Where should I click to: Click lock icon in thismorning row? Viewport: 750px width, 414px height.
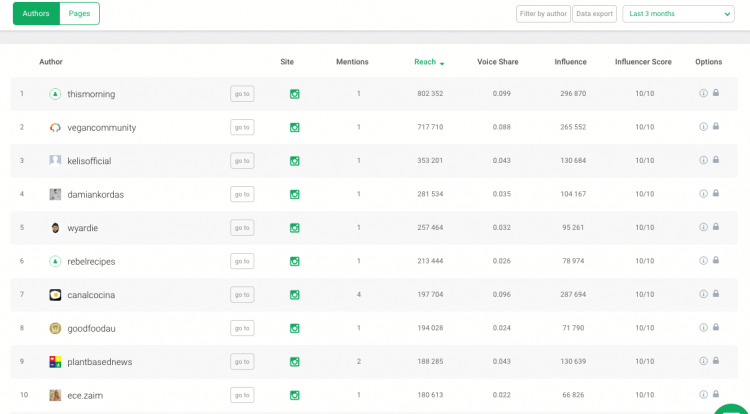pos(716,93)
